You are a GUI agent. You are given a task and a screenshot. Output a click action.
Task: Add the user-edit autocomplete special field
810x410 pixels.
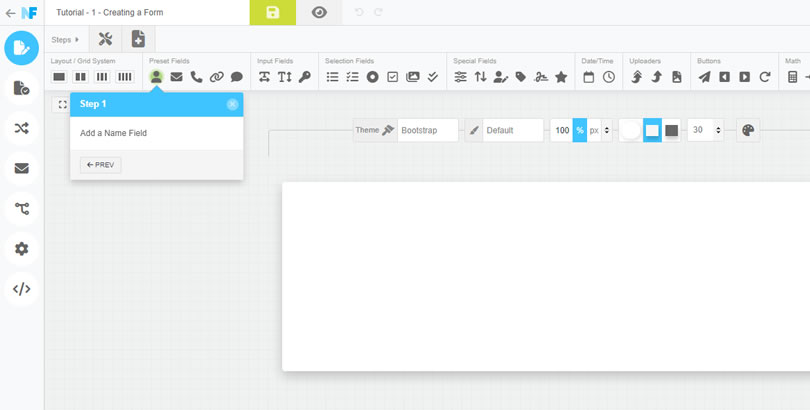[x=501, y=77]
